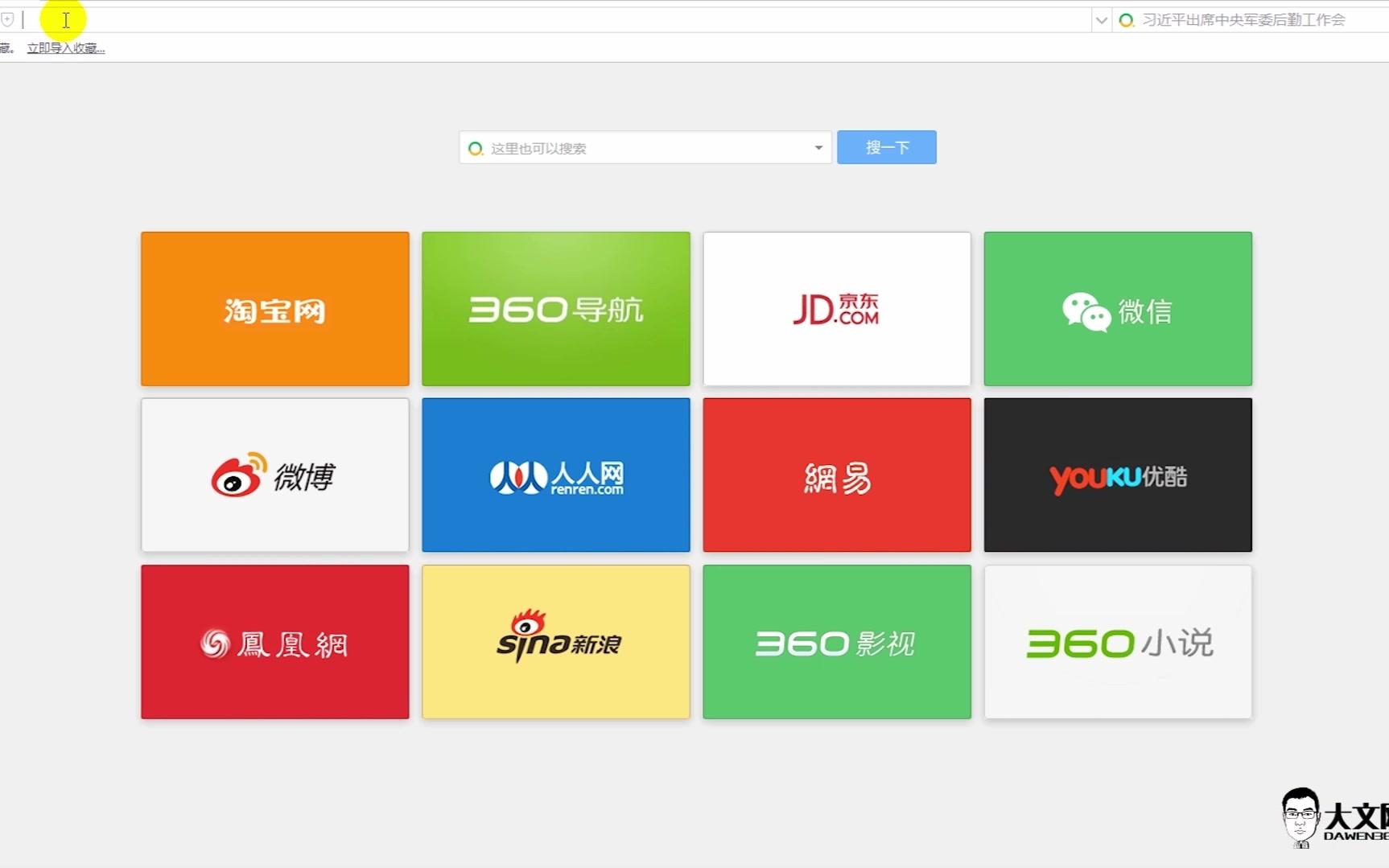Expand the address bar history chevron
The width and height of the screenshot is (1389, 868).
click(1101, 20)
